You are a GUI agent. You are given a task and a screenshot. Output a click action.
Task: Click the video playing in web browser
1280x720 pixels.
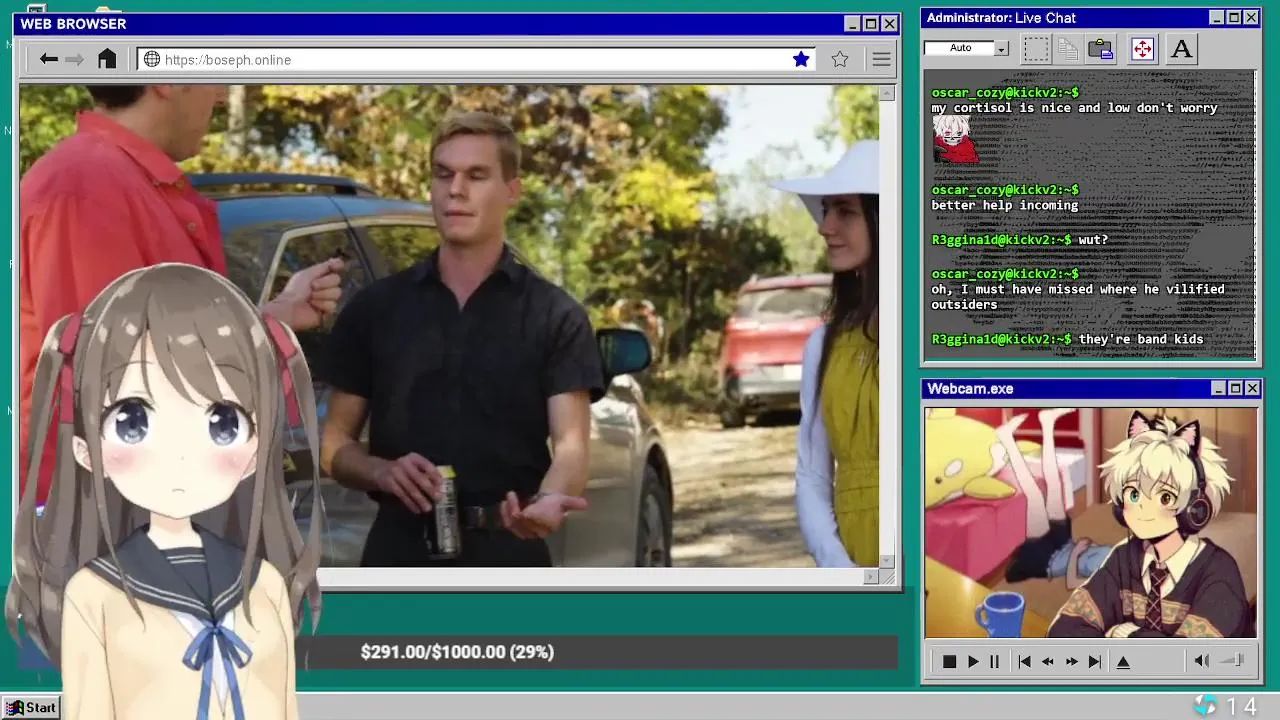pos(449,326)
